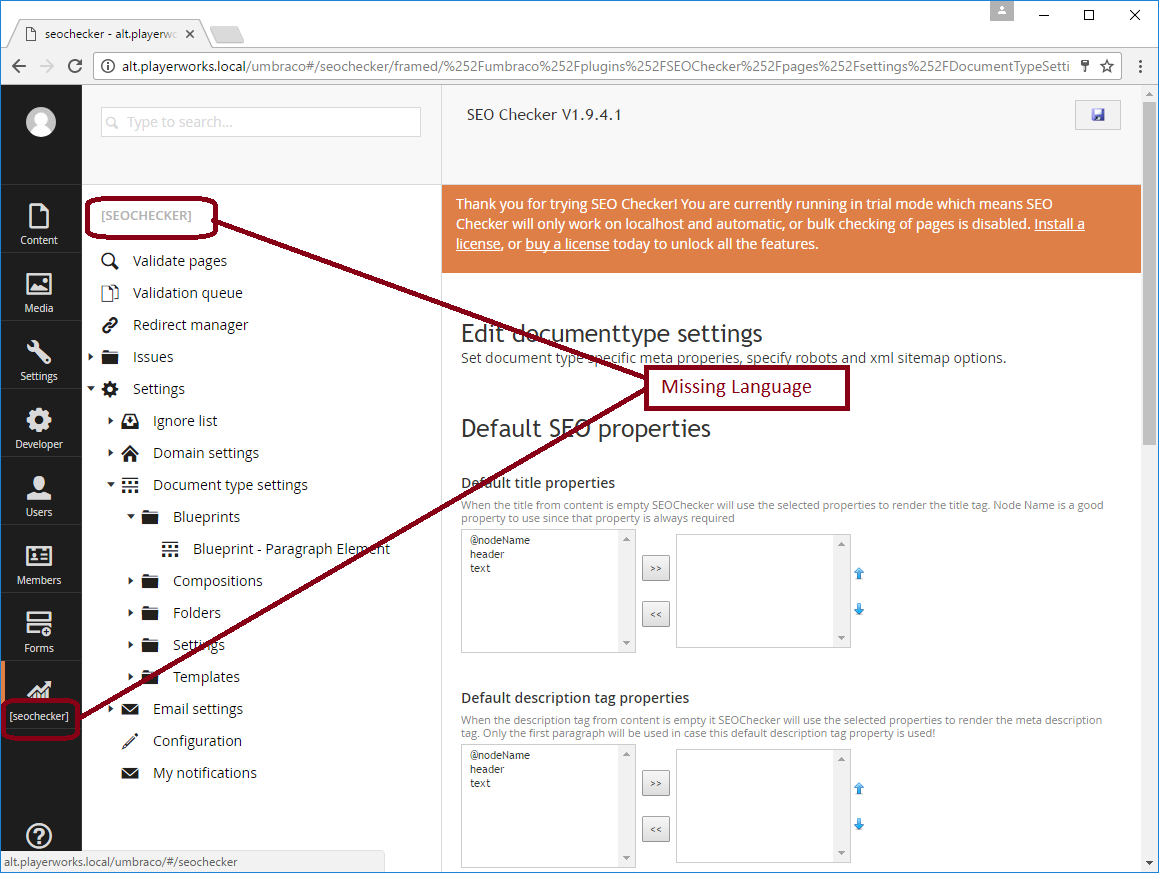
Task: Move description property down with blue arrow
Action: click(859, 823)
